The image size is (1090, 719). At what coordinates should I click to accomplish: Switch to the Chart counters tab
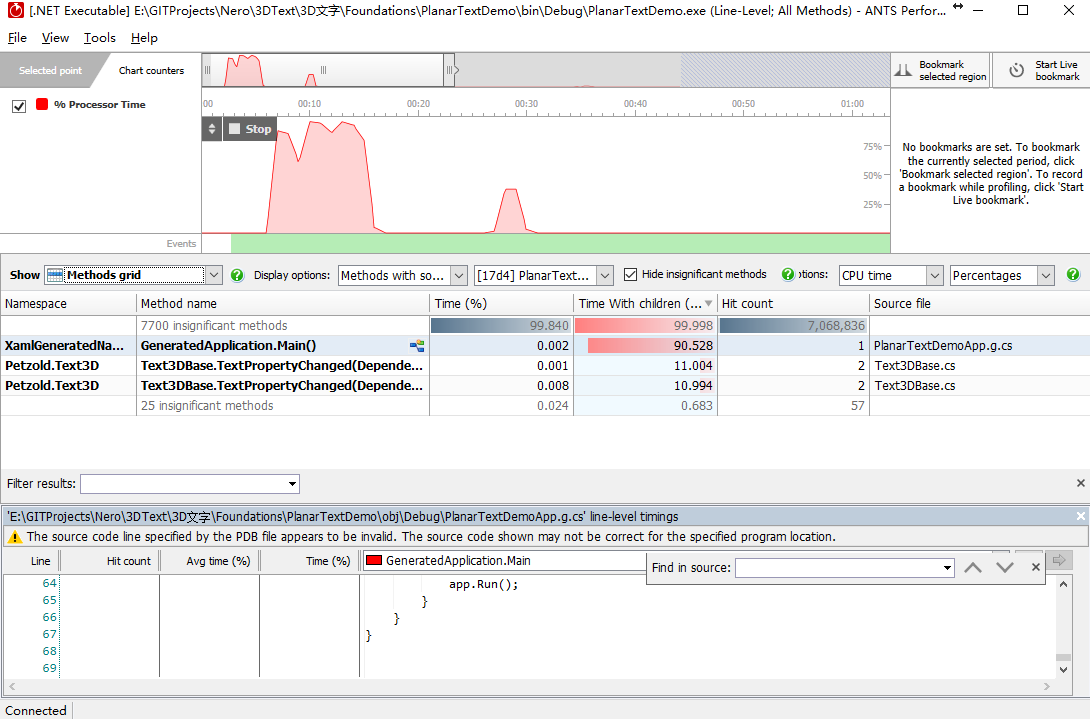pyautogui.click(x=151, y=70)
